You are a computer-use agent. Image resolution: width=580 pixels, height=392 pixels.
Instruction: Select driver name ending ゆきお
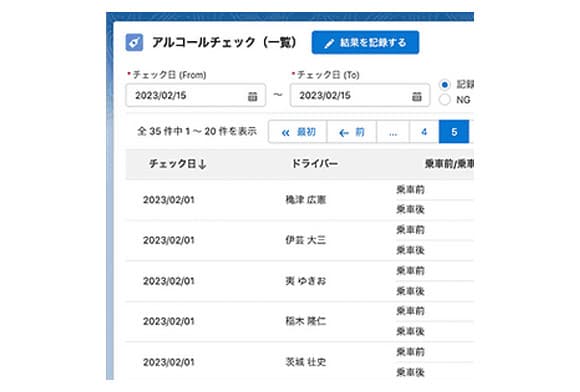click(306, 281)
